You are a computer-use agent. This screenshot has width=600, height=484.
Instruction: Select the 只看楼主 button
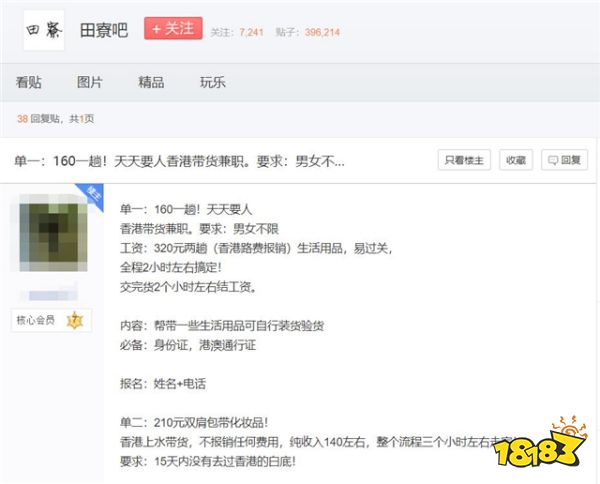coord(464,160)
